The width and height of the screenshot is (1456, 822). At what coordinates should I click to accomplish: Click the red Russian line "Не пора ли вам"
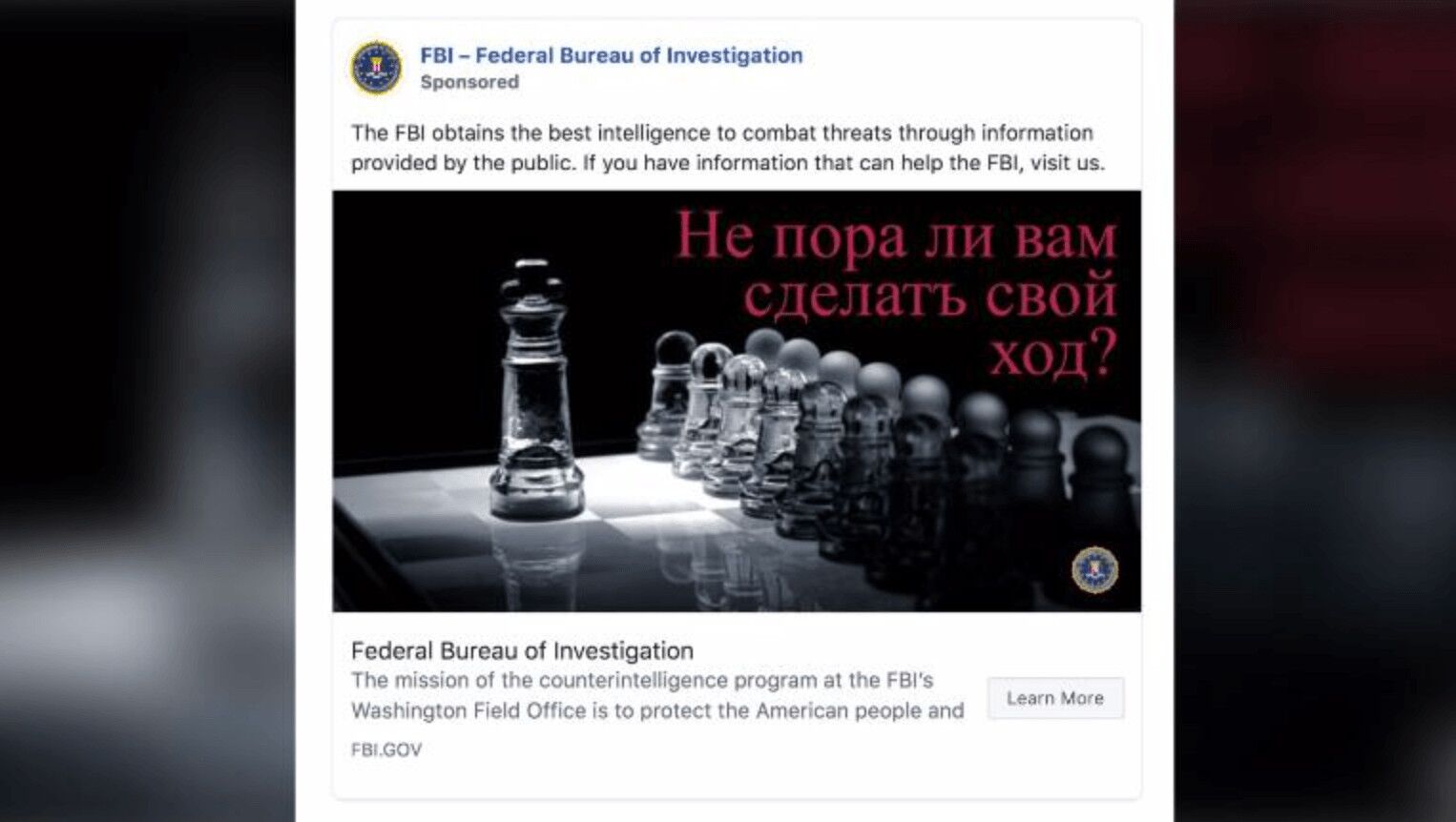[x=895, y=236]
